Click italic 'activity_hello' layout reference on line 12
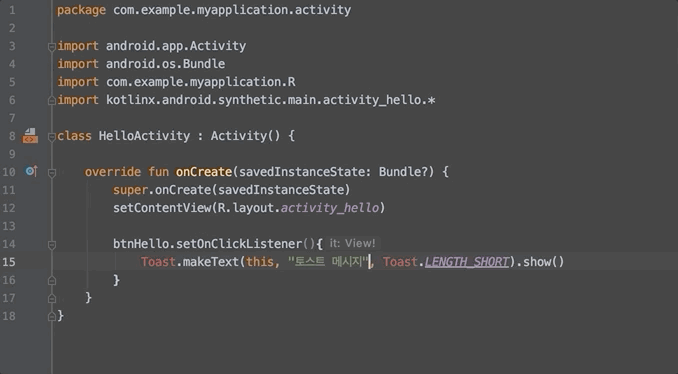Viewport: 678px width, 374px height. pos(330,208)
